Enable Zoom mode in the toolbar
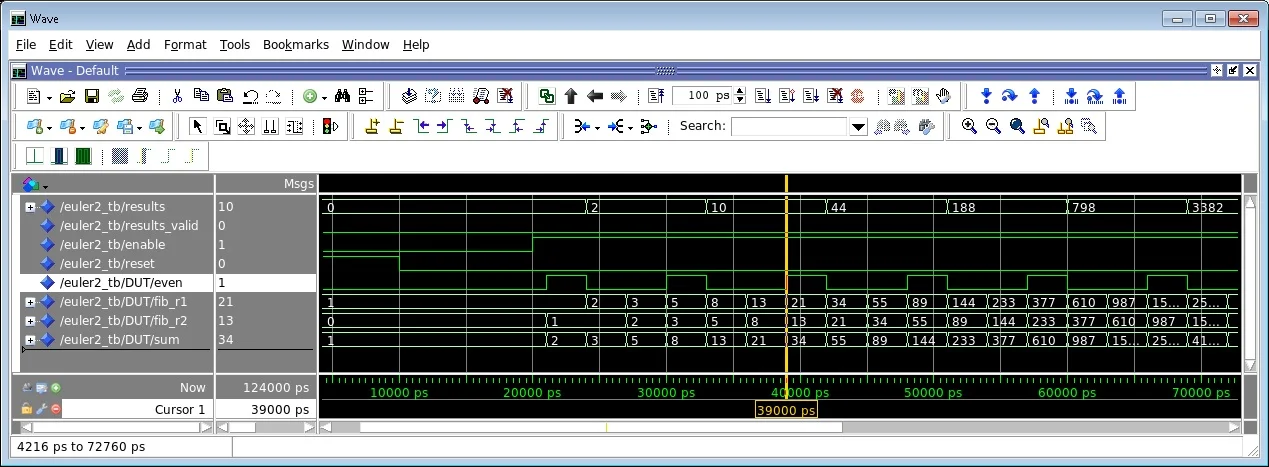Screen dimensions: 1269x467 [x=222, y=126]
